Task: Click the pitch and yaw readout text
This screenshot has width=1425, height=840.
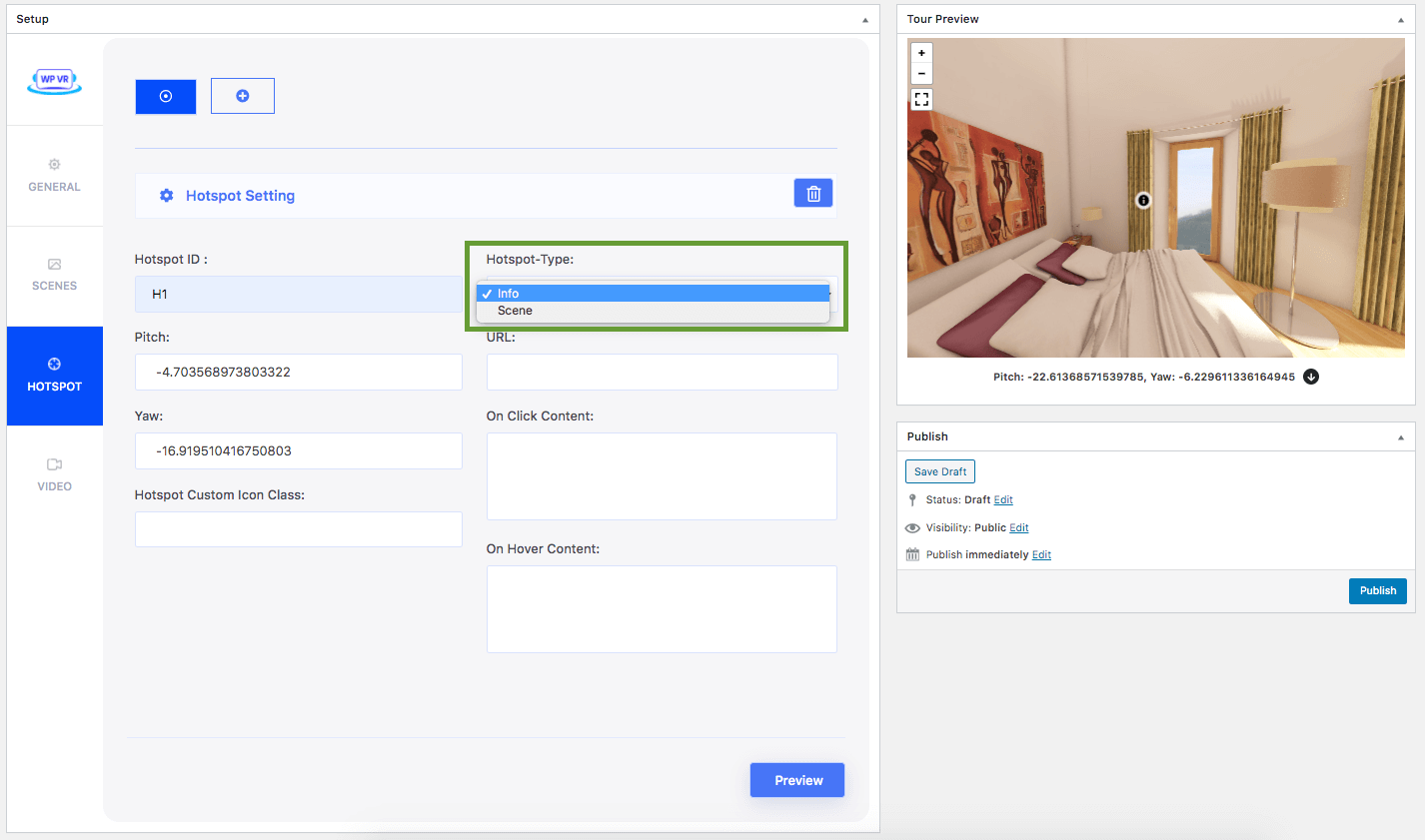Action: 1143,378
